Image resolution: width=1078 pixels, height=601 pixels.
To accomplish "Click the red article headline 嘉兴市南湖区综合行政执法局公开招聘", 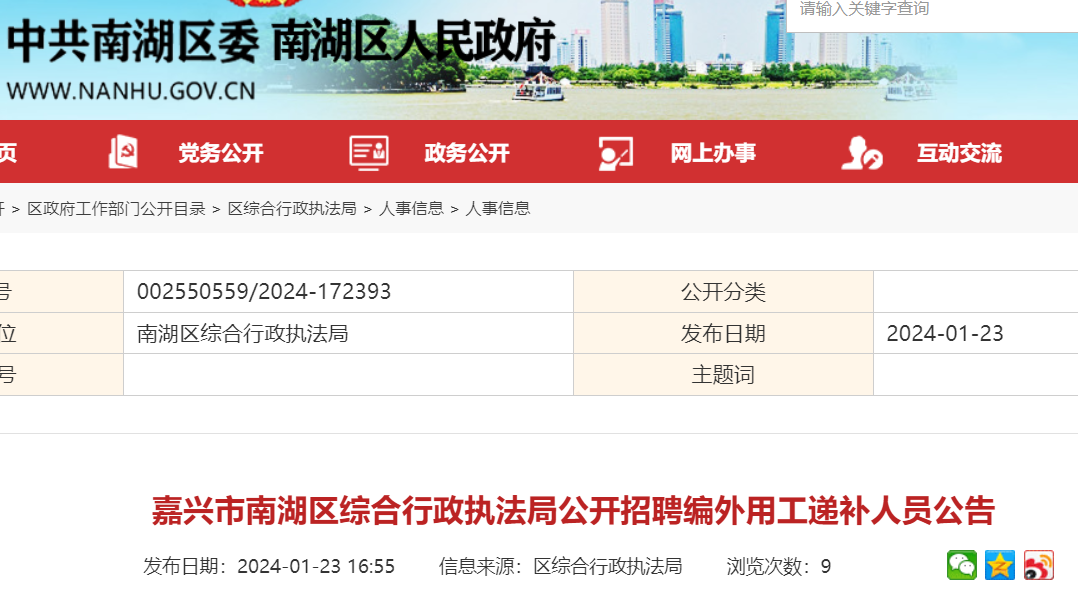I will point(573,510).
